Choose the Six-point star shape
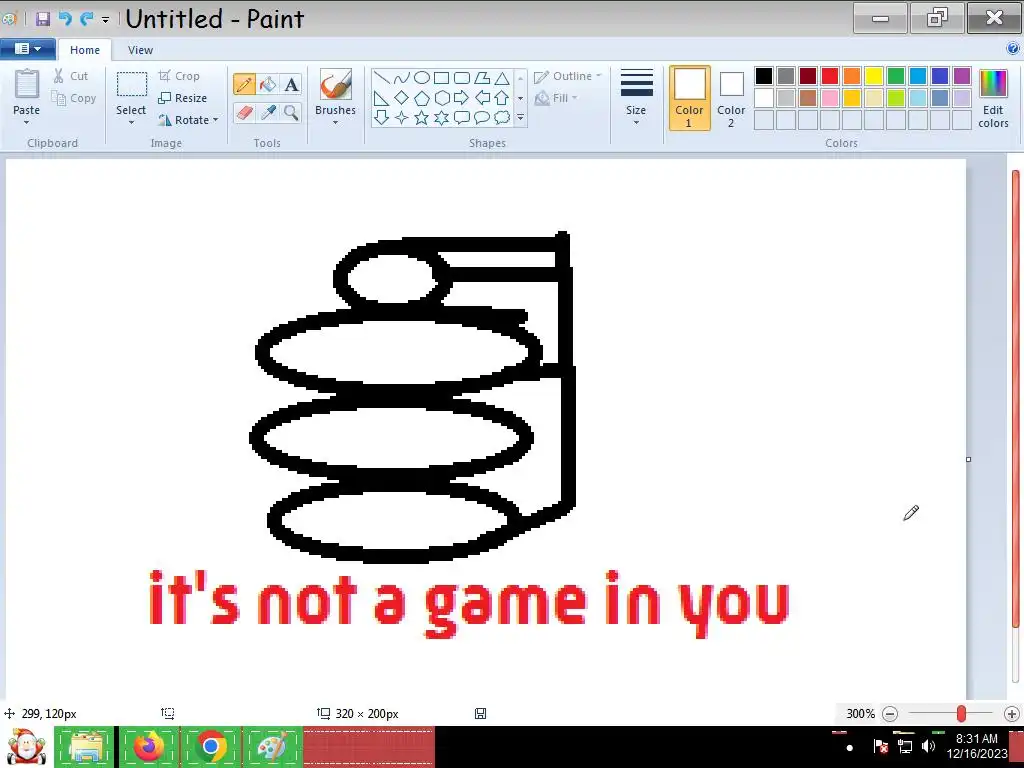The image size is (1024, 768). pos(441,118)
